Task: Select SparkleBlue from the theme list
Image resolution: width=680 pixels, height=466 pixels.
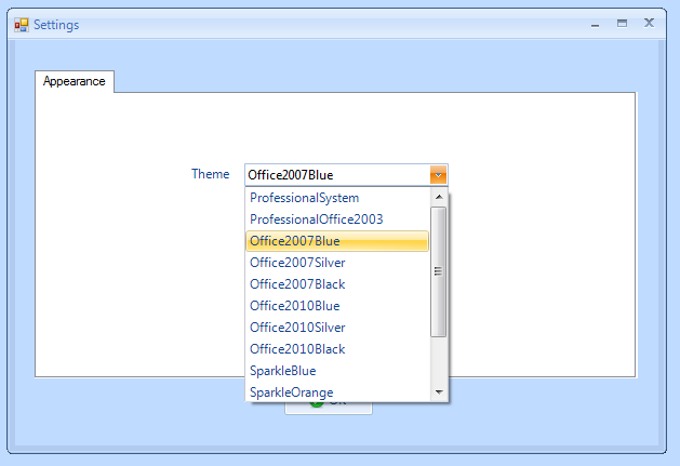Action: (x=337, y=371)
